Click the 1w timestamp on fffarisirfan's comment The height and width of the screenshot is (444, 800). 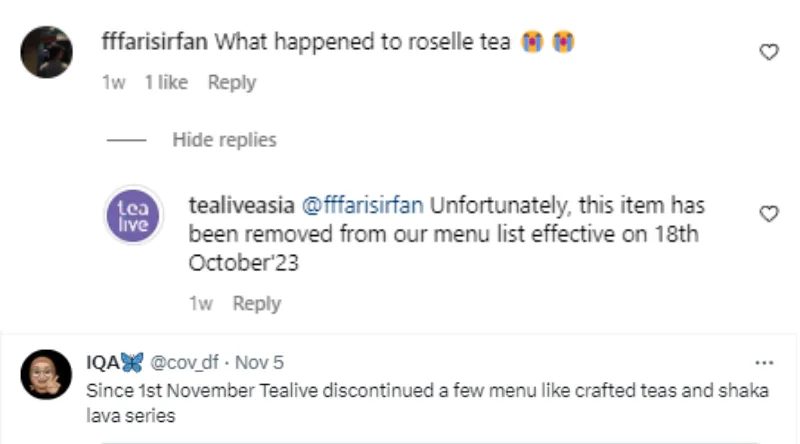113,83
